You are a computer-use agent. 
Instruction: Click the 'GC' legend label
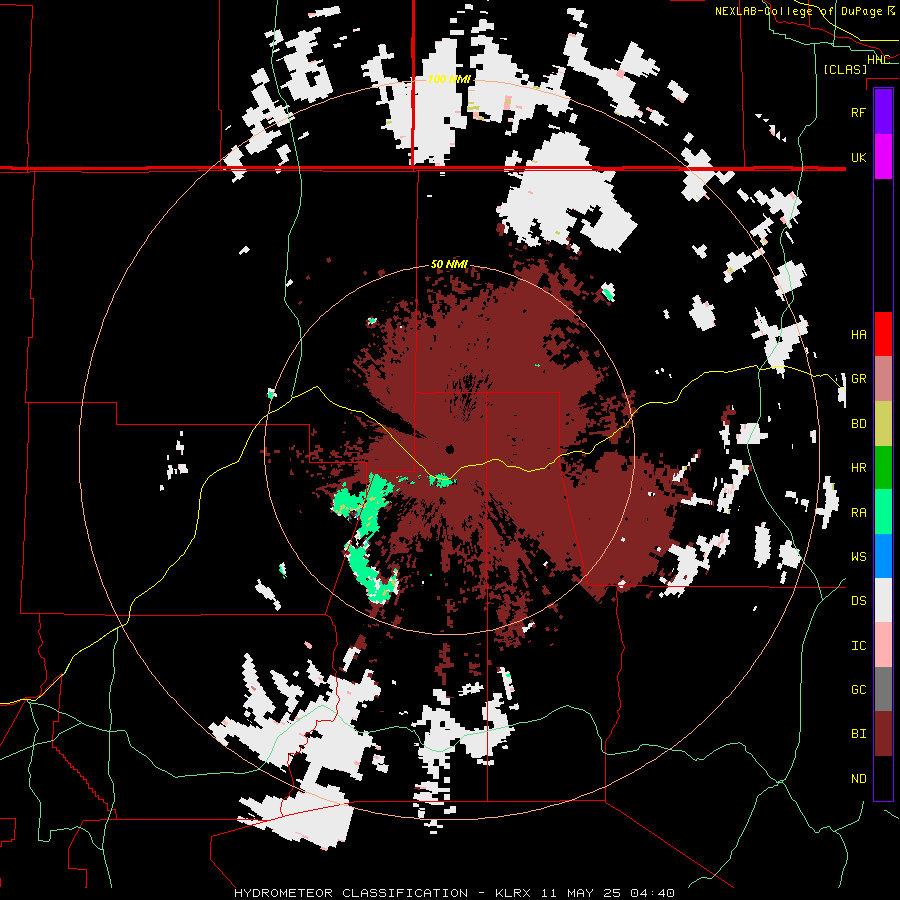(x=859, y=690)
